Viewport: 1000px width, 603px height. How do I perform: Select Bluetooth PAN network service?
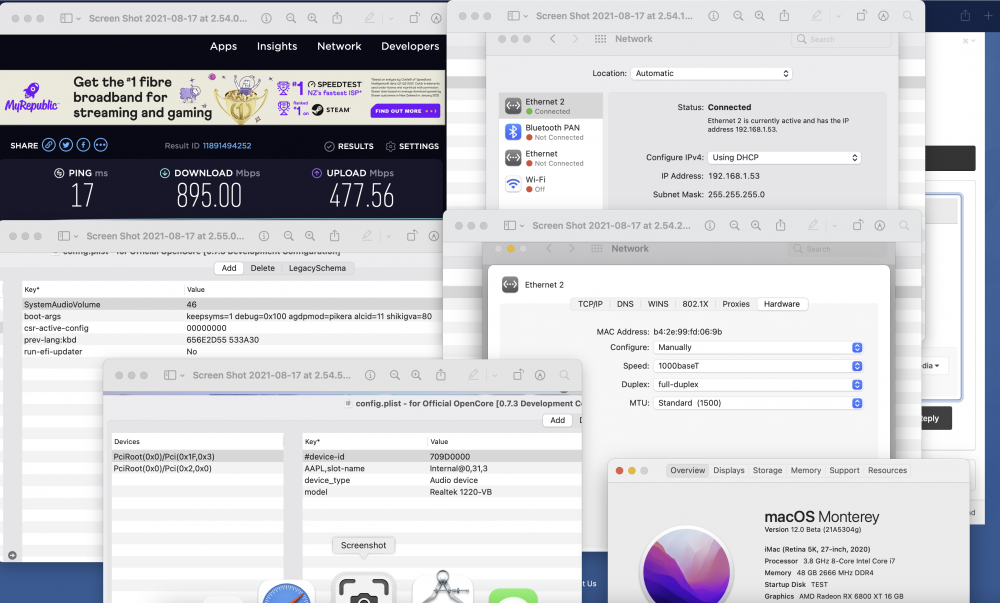coord(551,132)
